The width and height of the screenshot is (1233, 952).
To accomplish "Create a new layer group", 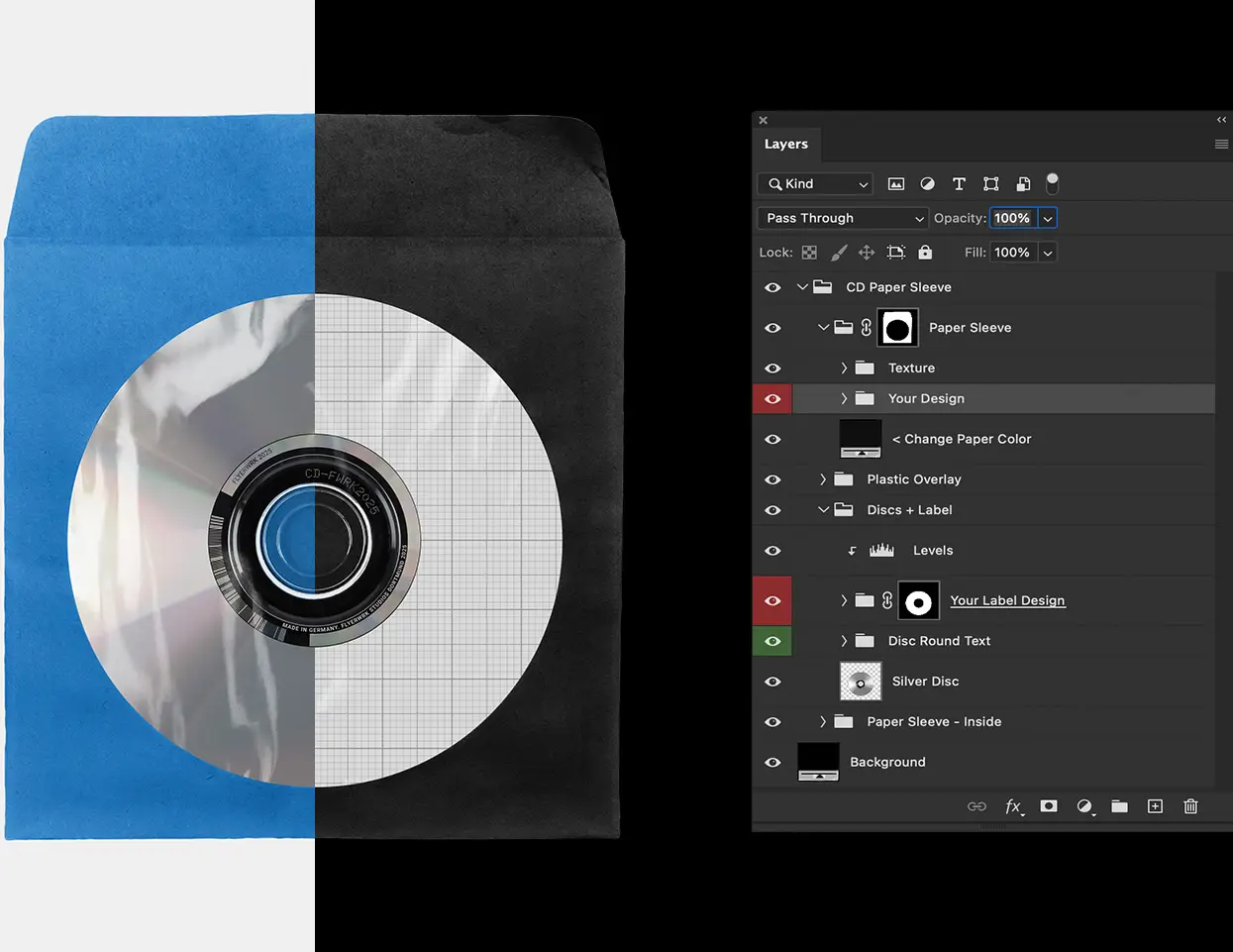I will tap(1119, 806).
